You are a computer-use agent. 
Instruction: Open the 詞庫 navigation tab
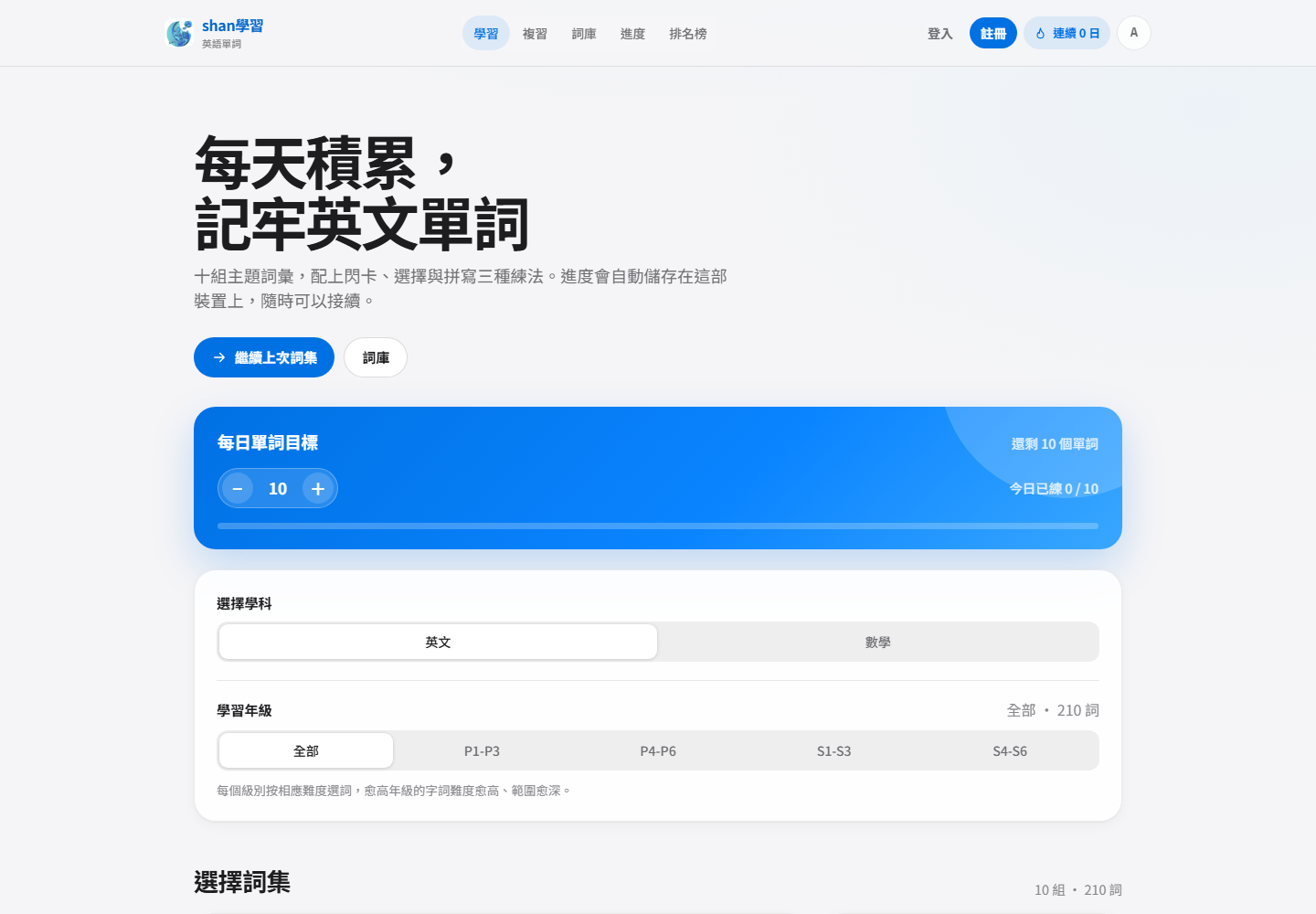tap(584, 33)
